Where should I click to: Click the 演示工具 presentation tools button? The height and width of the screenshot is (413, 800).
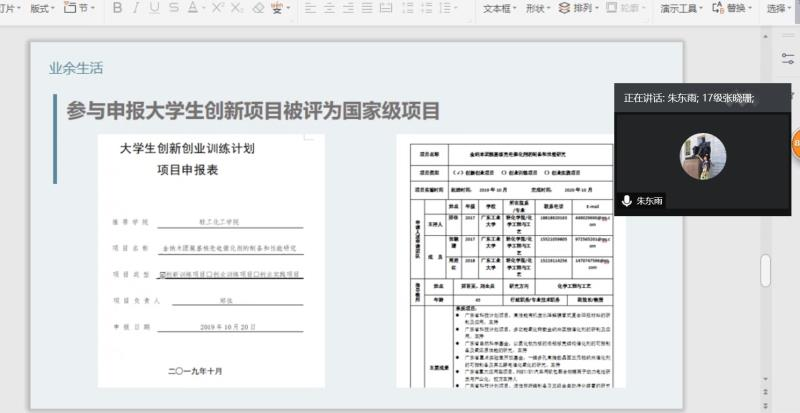tap(681, 8)
